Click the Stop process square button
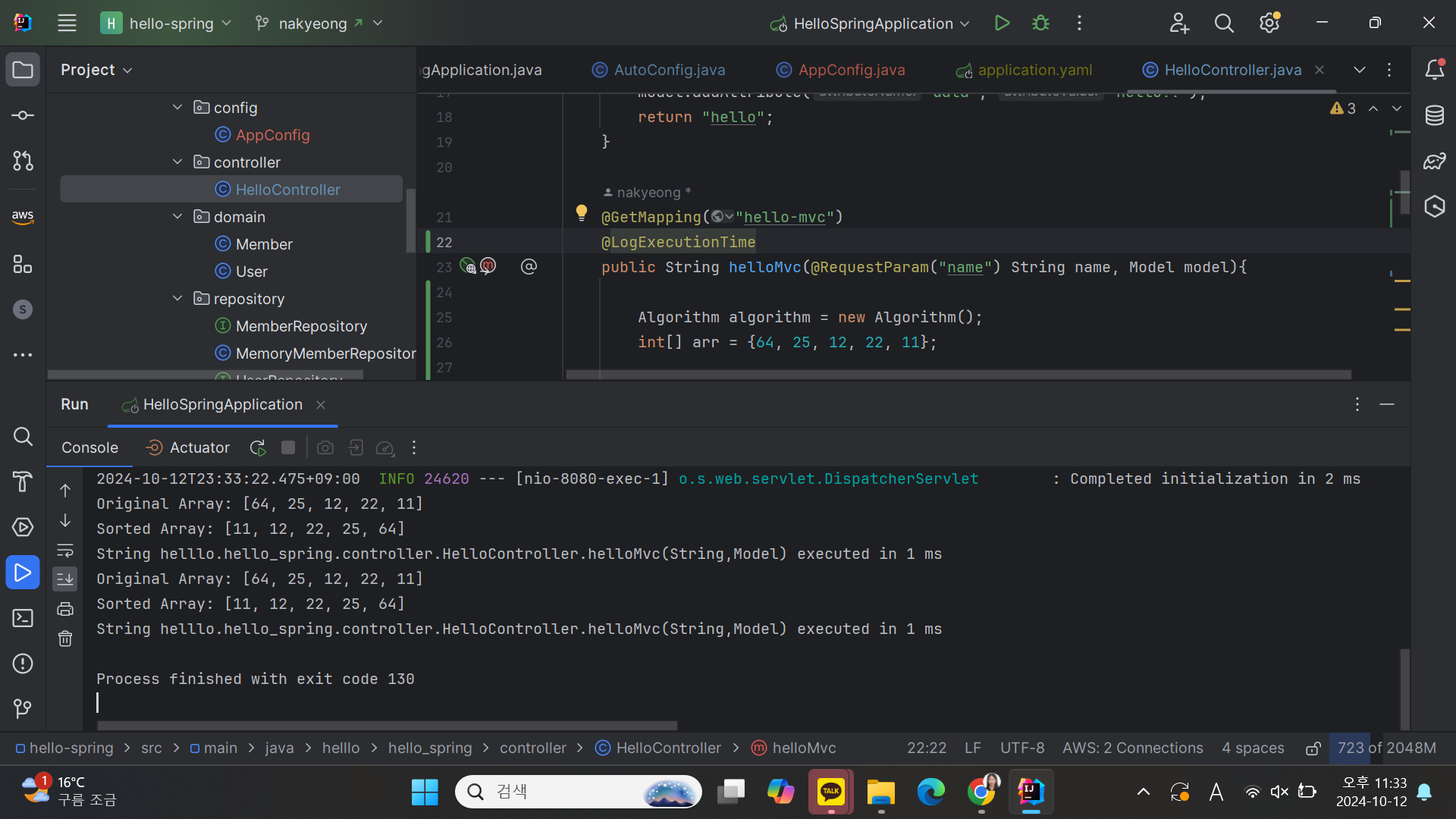The height and width of the screenshot is (819, 1456). point(288,448)
